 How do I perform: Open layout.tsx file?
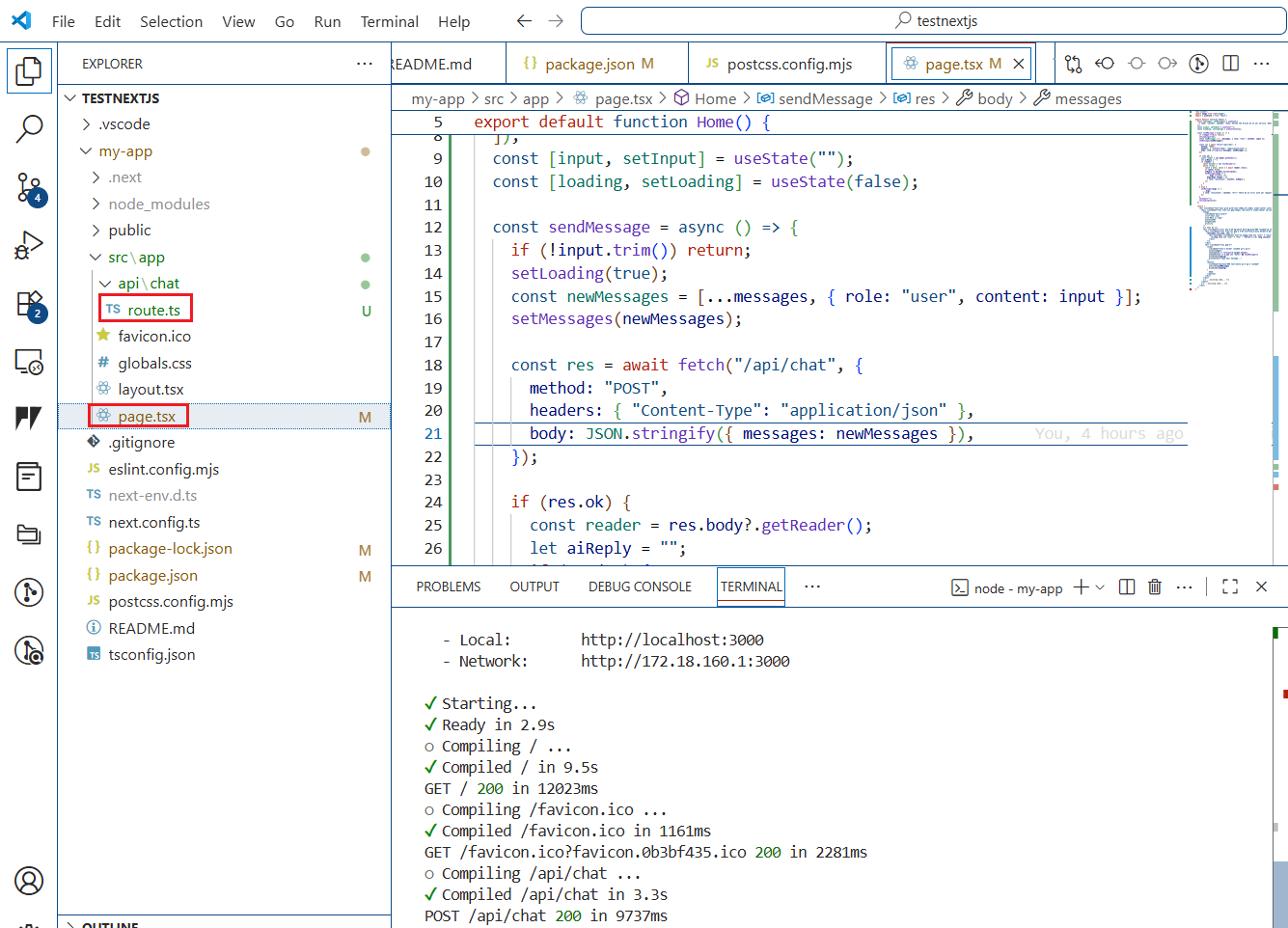(224, 390)
